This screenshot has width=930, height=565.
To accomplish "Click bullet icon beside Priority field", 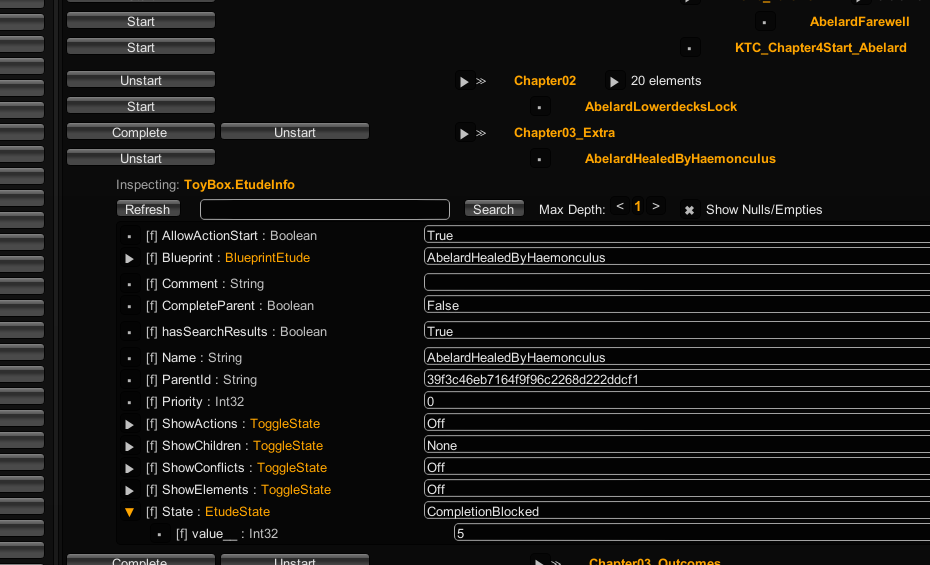I will tap(129, 403).
